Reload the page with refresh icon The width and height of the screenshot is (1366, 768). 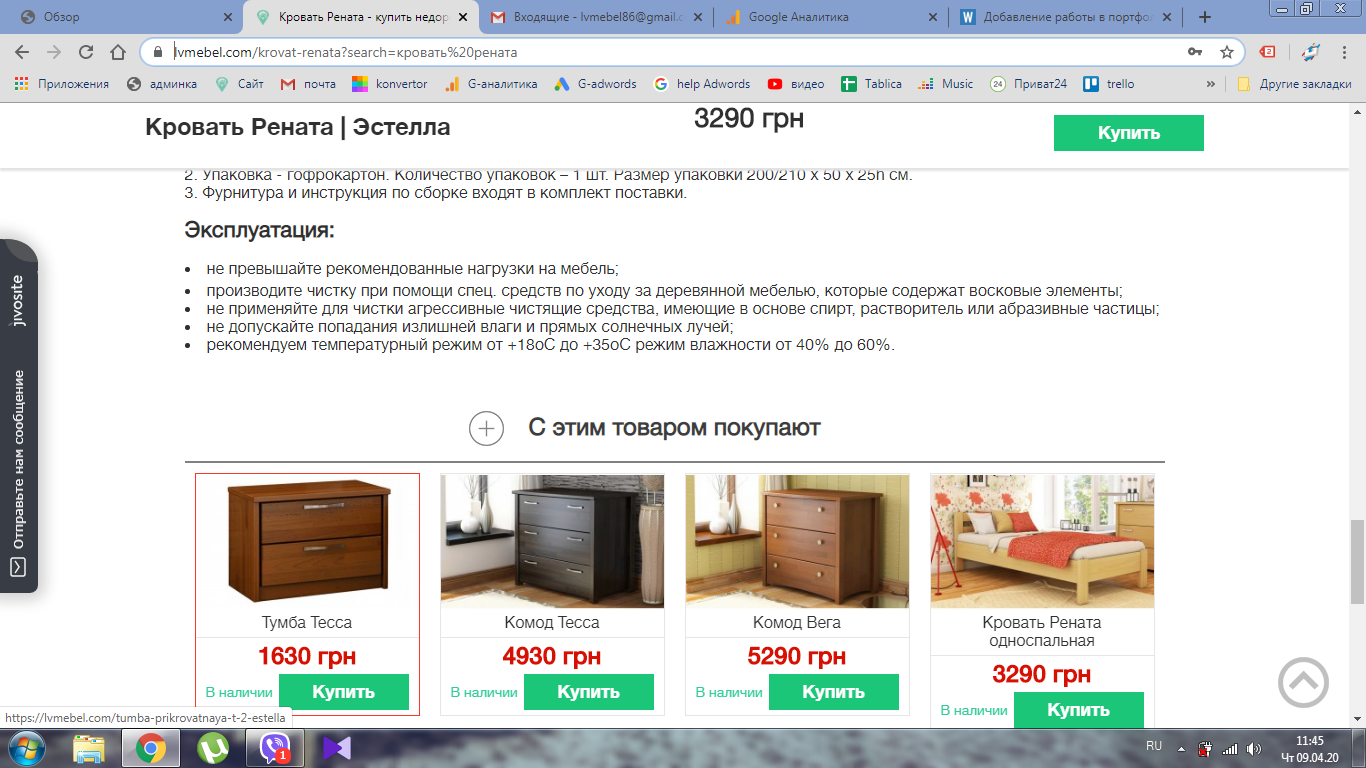coord(86,52)
